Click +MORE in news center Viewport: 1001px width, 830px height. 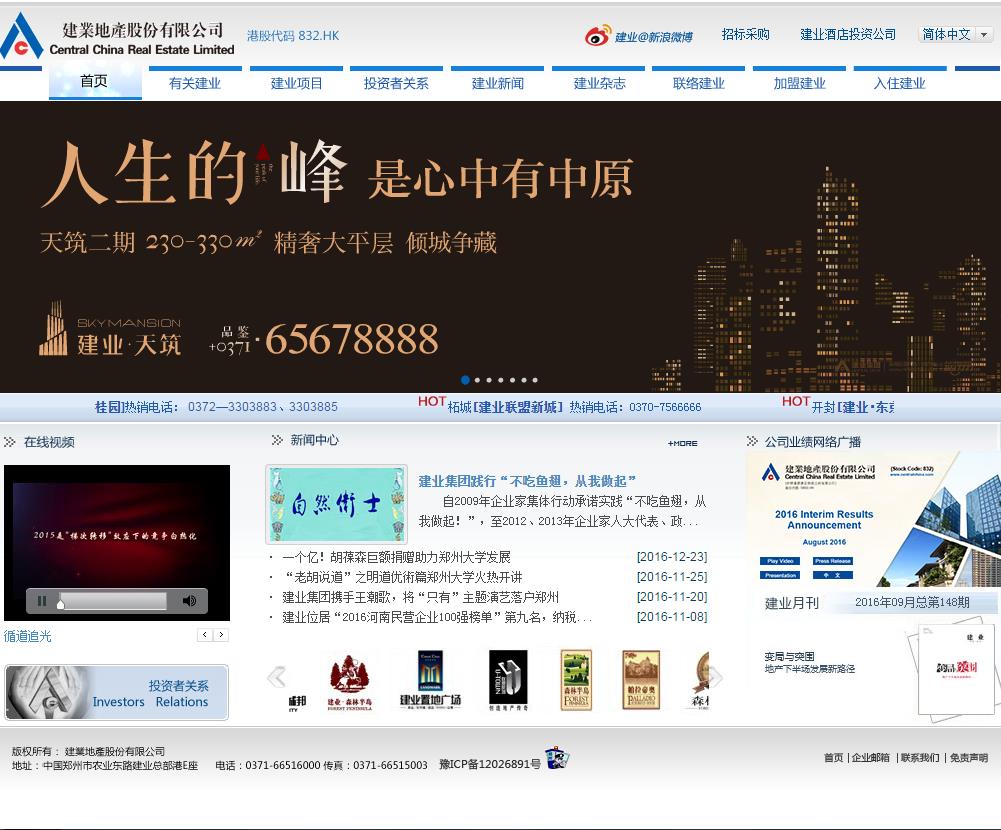tap(682, 443)
